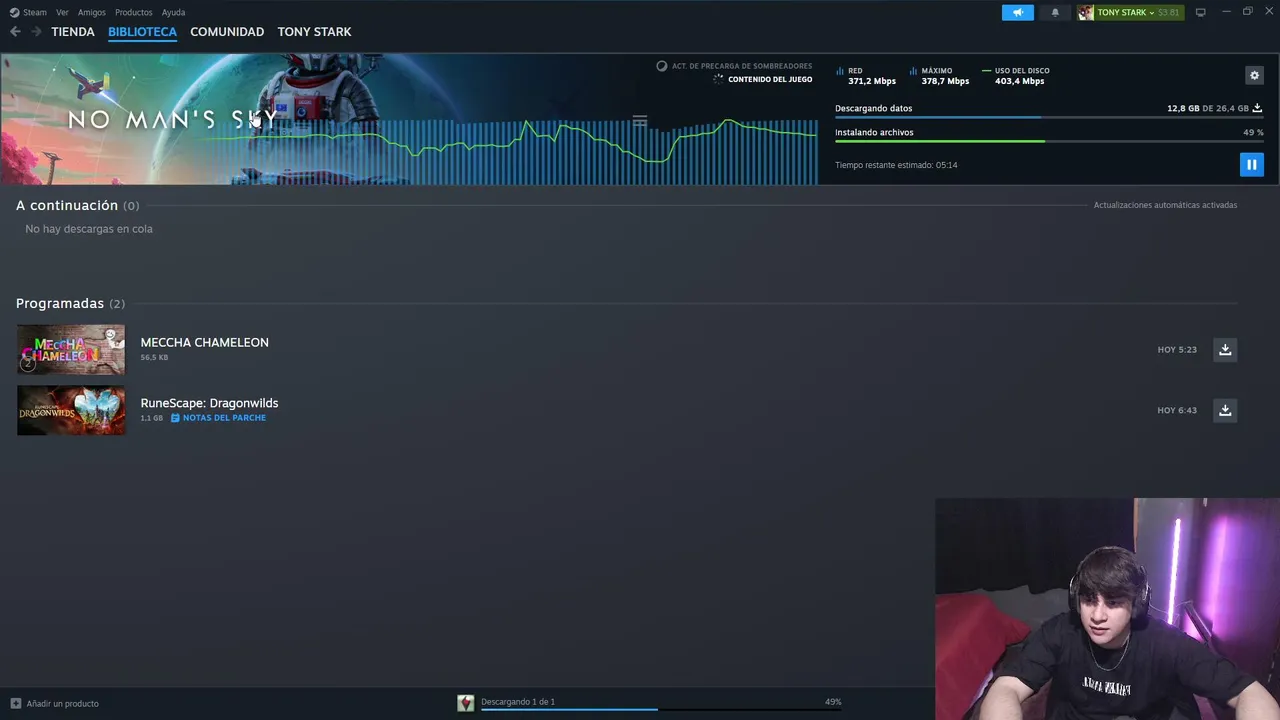
Task: Open the Amigos menu
Action: tap(92, 12)
